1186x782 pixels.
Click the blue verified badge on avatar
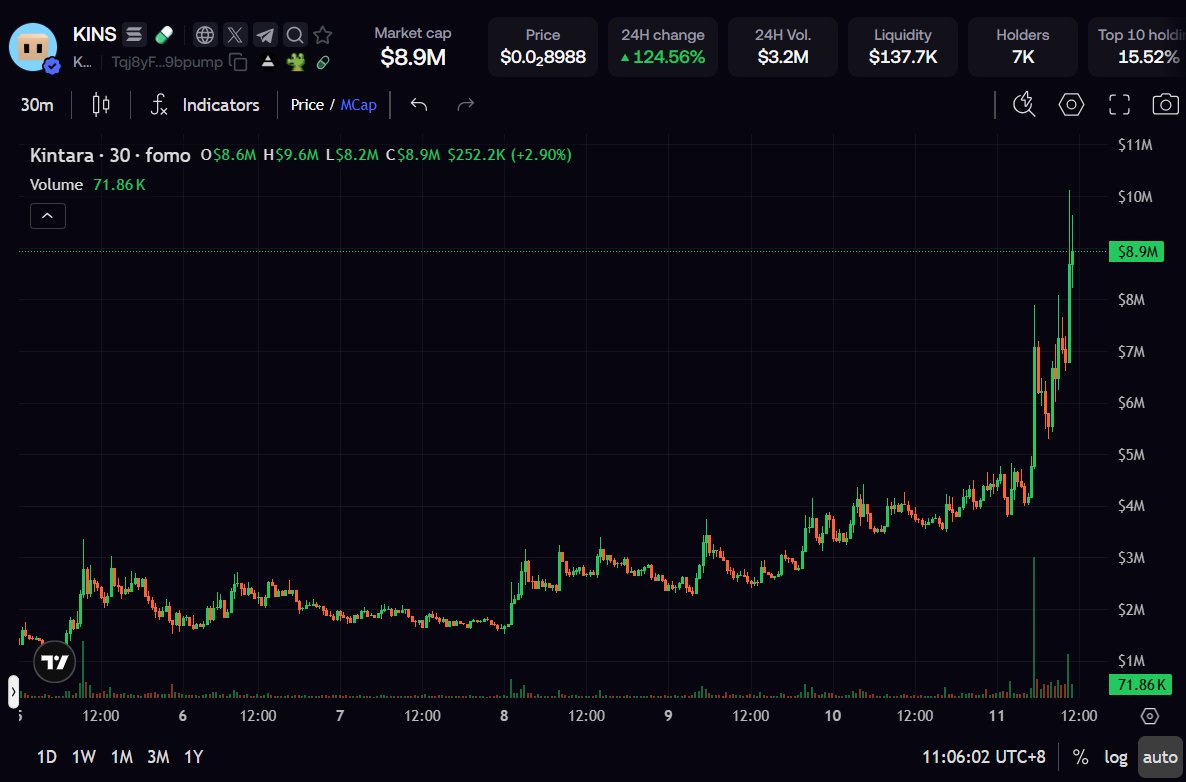[51, 66]
